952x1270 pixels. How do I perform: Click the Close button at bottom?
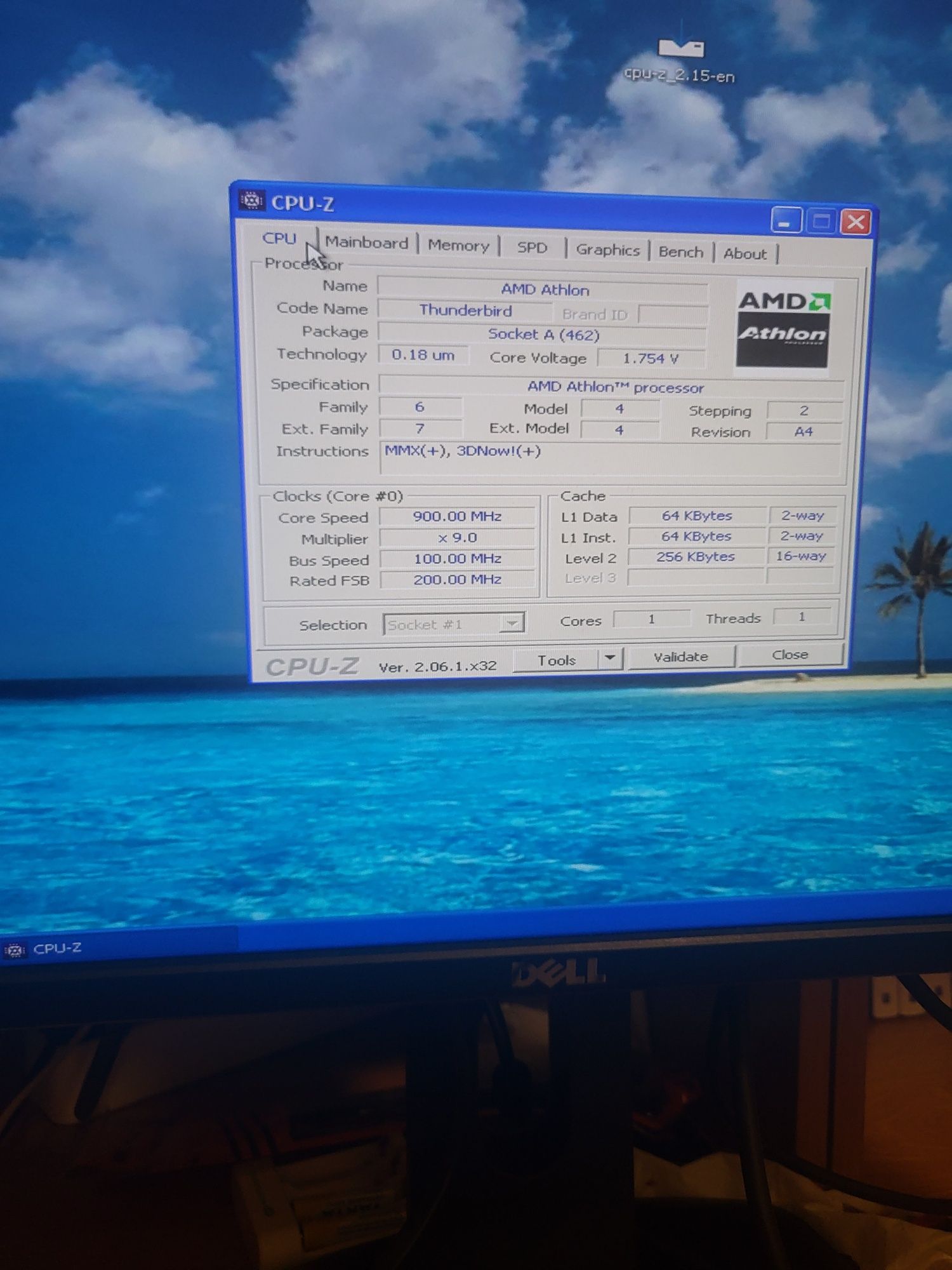(x=790, y=654)
